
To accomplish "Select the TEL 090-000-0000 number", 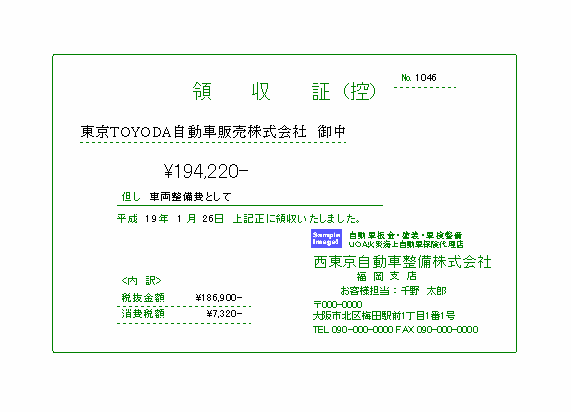I will tap(353, 330).
